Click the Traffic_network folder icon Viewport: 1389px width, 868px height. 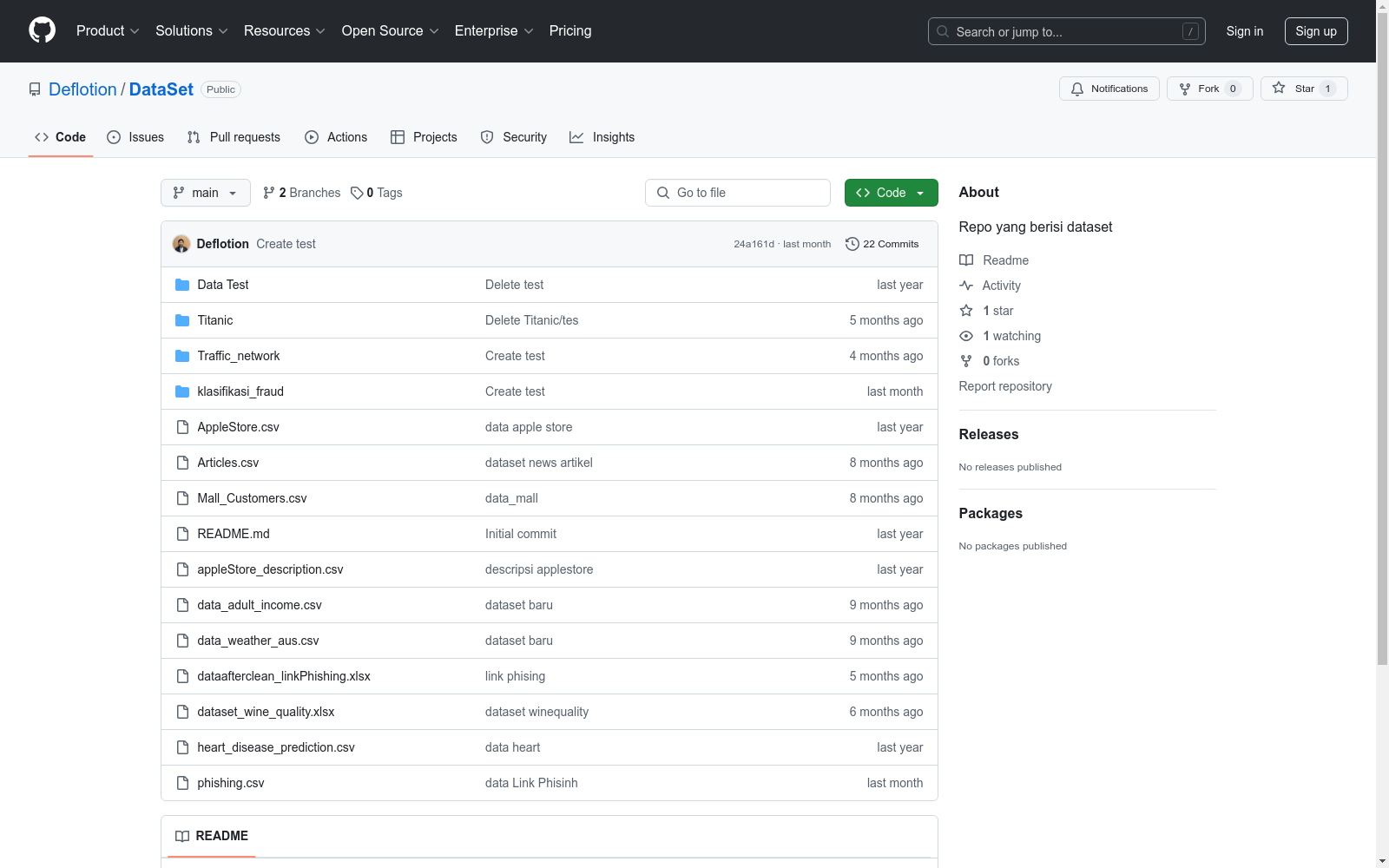click(x=182, y=356)
